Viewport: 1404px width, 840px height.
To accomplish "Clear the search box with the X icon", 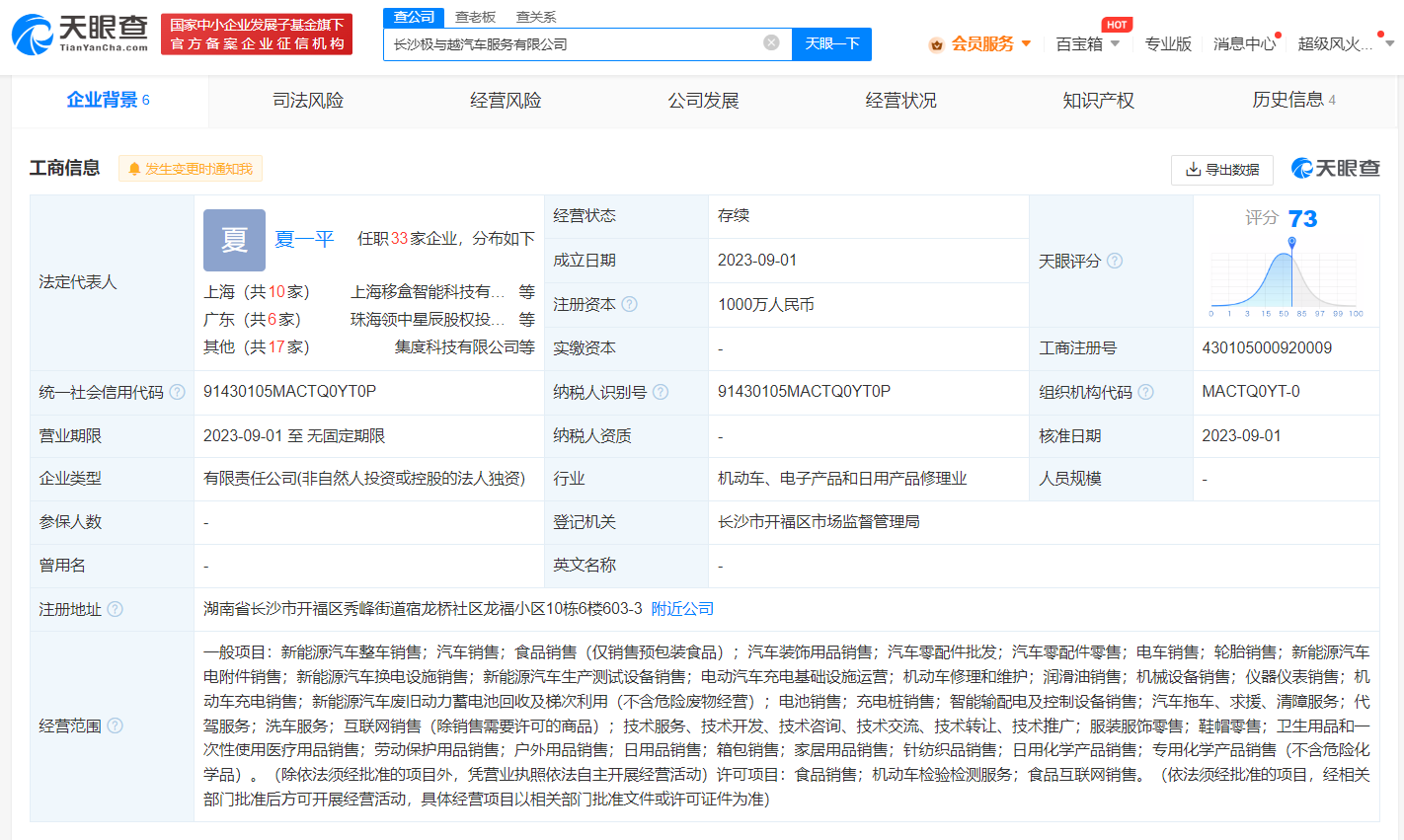I will (771, 42).
